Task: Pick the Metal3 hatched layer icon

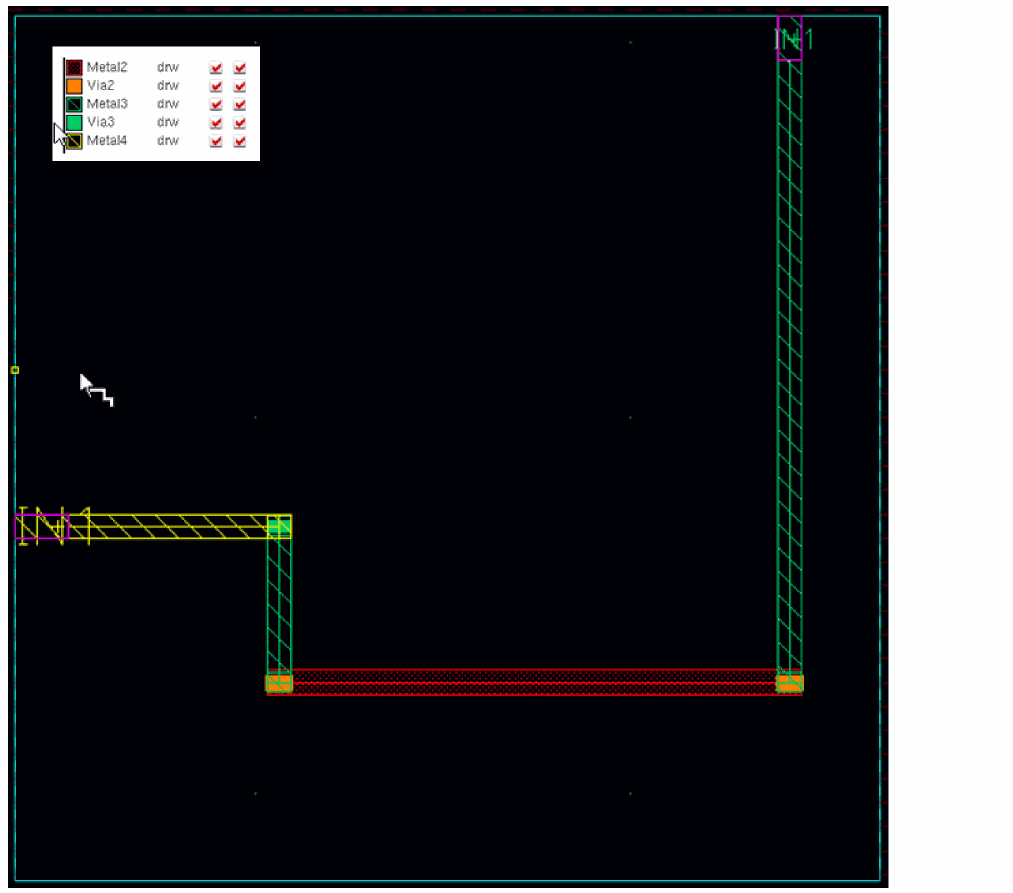Action: pos(74,104)
